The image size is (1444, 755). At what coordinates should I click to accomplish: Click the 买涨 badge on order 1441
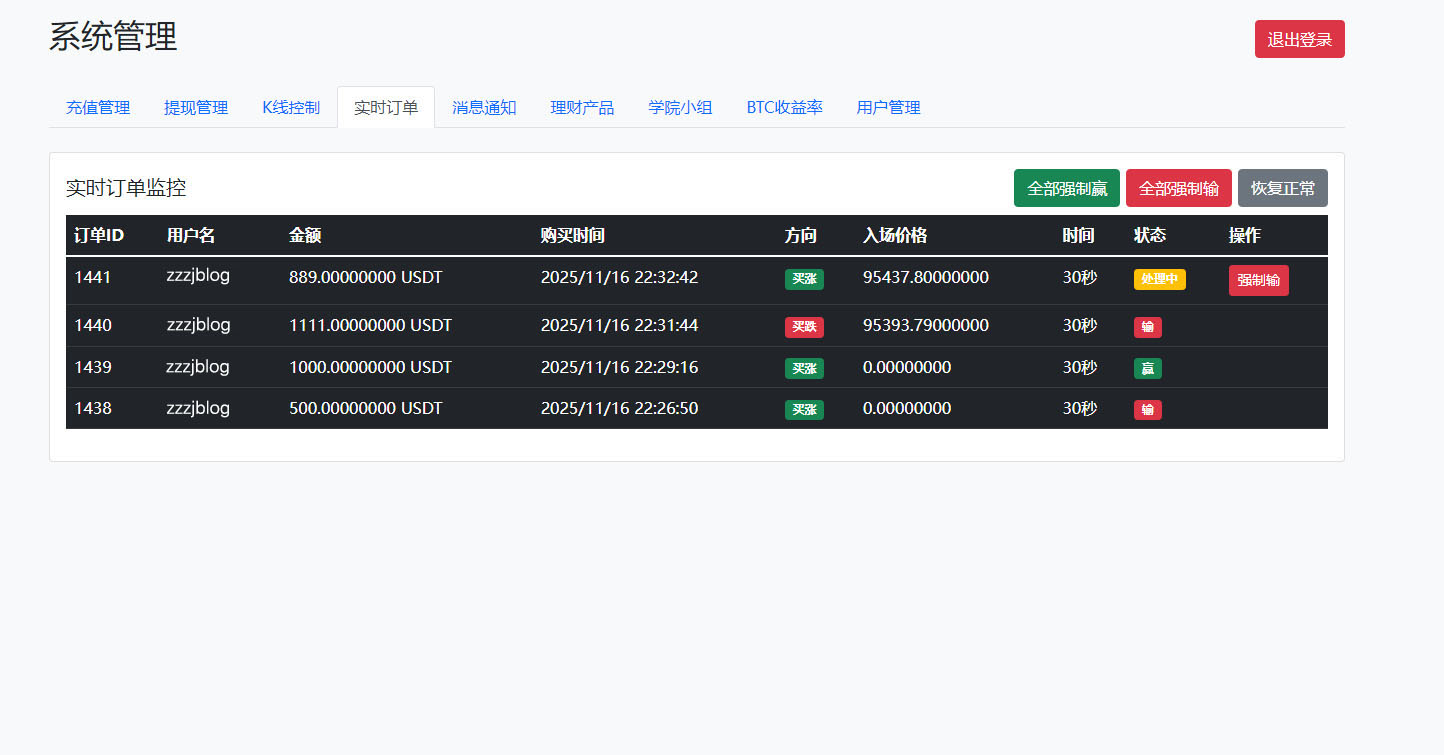click(x=804, y=280)
